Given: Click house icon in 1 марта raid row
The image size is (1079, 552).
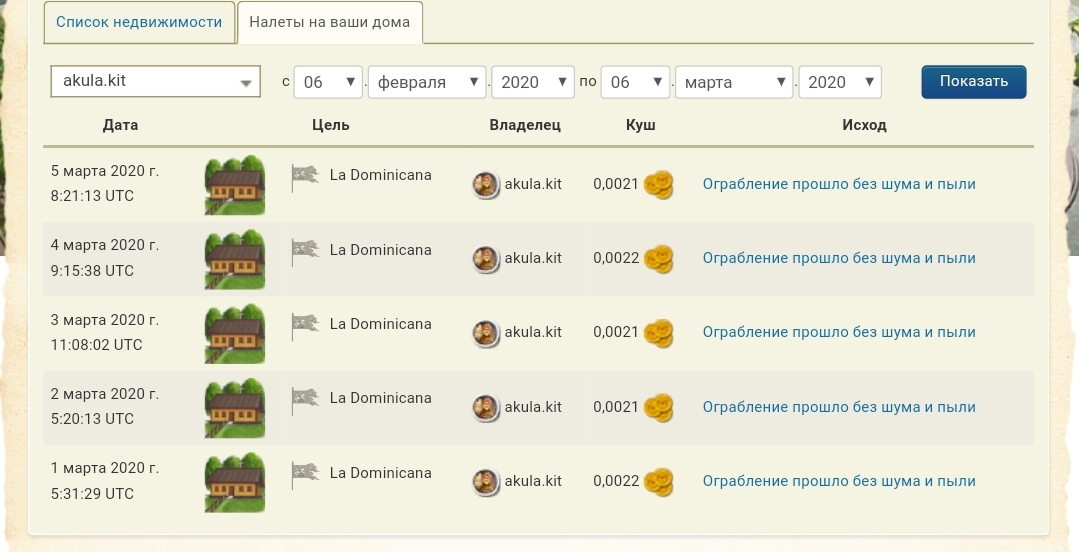Looking at the screenshot, I should [x=235, y=482].
